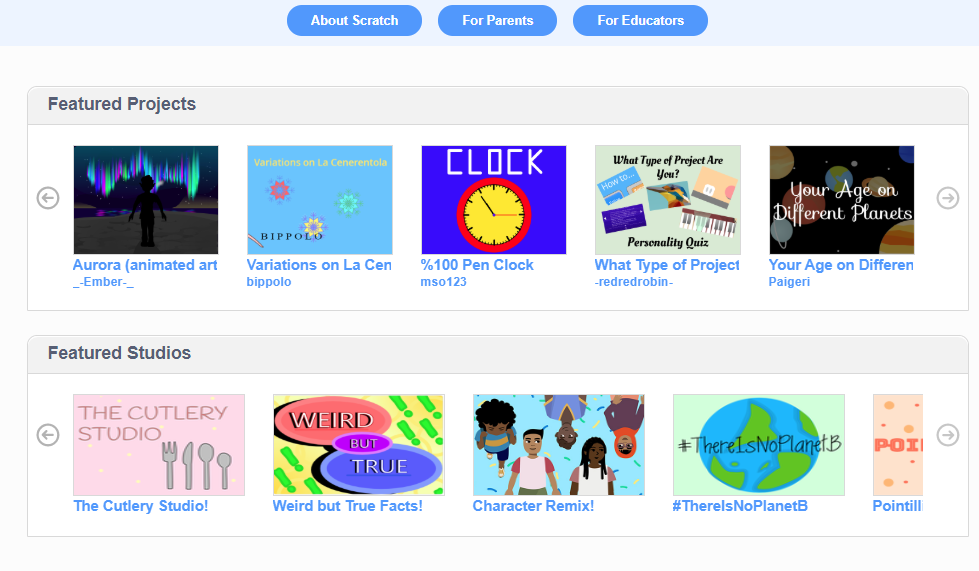
Task: Open Your Age on Different Planets thumbnail
Action: pyautogui.click(x=842, y=200)
